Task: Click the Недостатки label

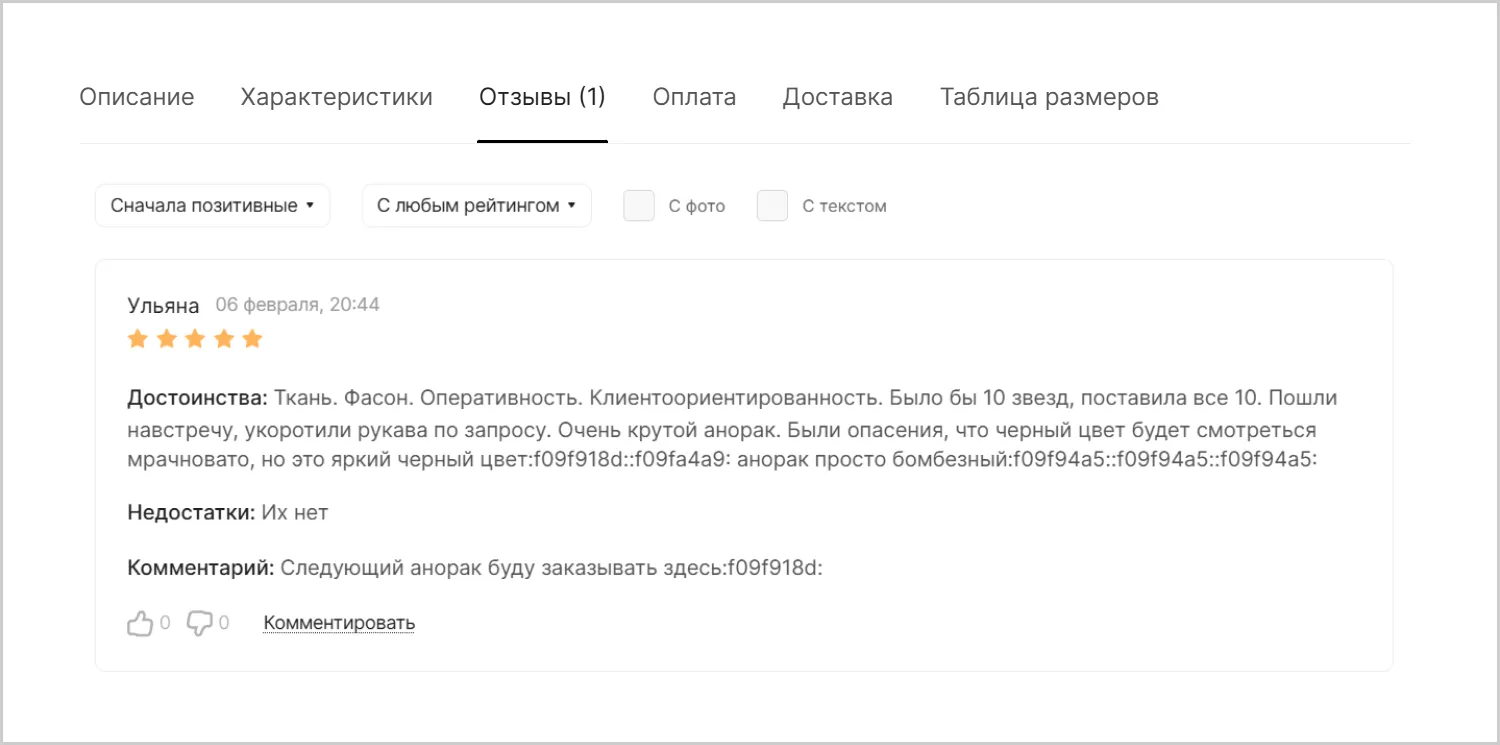Action: click(192, 513)
